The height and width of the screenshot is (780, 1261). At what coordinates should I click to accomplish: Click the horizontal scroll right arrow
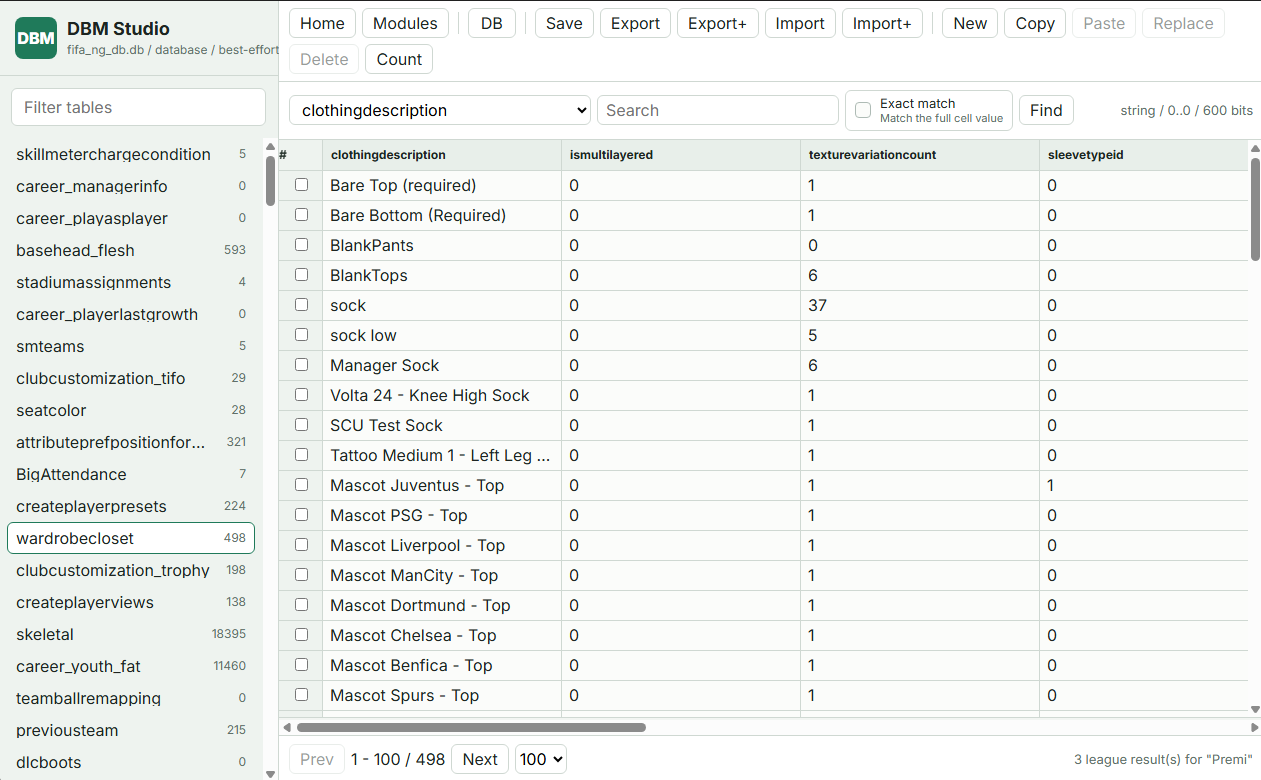click(x=1255, y=727)
